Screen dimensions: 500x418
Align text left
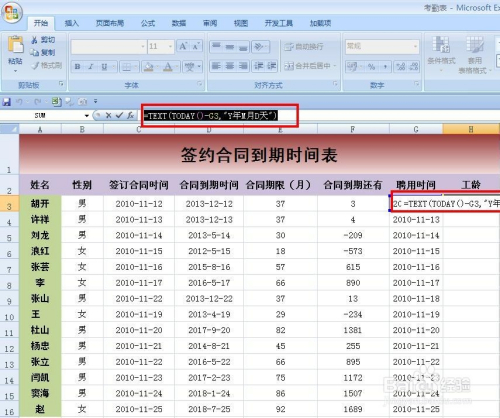(x=216, y=66)
